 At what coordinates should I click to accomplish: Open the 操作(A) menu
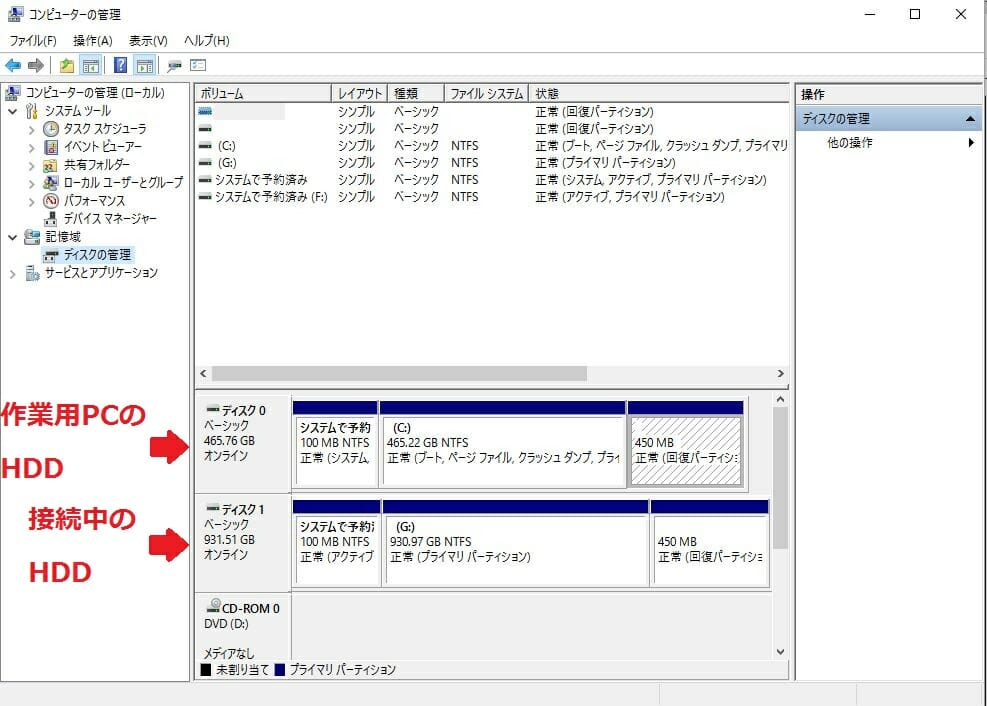(x=92, y=41)
